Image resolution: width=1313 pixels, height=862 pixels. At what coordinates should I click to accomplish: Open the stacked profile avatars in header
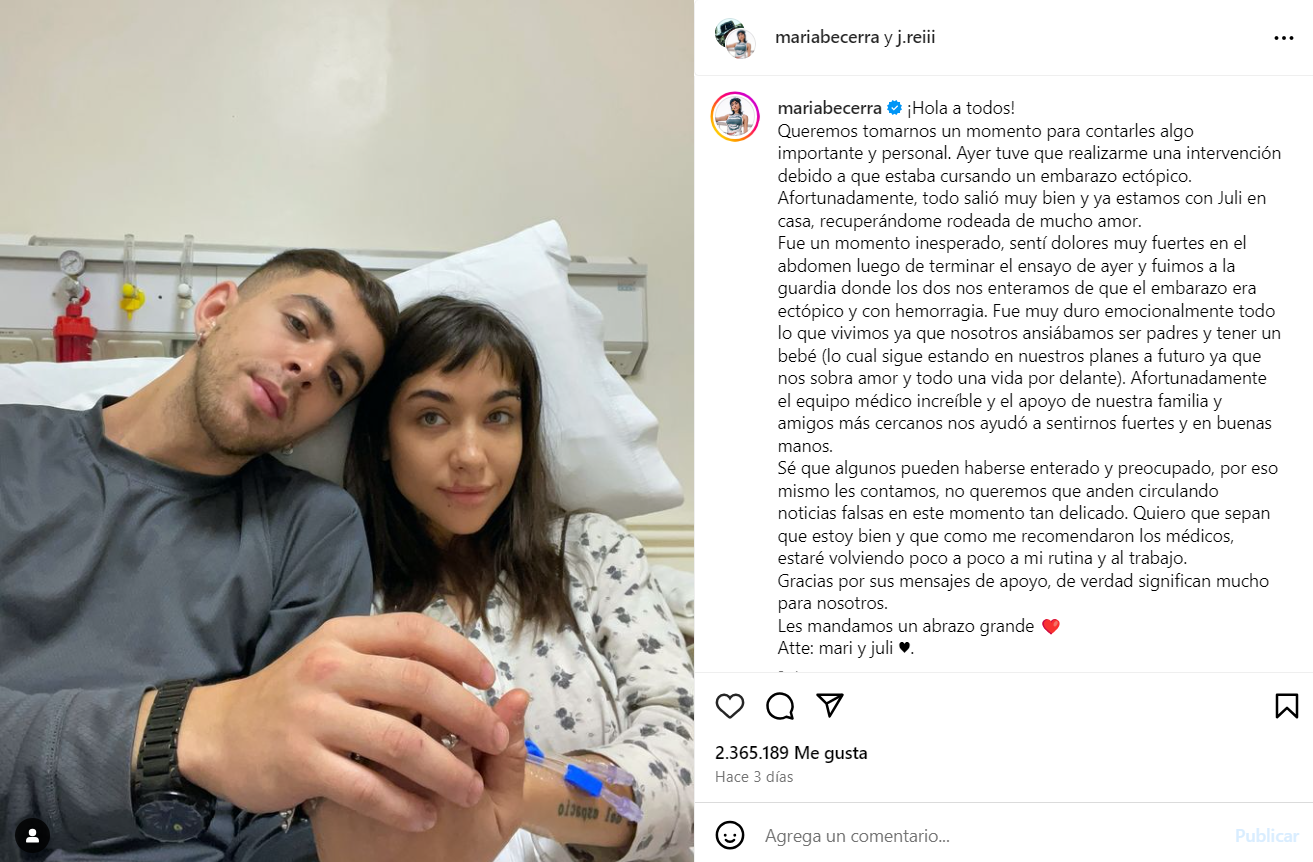pos(735,38)
